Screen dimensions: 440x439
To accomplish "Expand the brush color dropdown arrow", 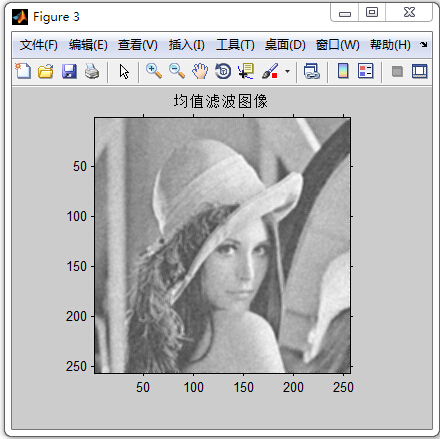I will coord(287,71).
